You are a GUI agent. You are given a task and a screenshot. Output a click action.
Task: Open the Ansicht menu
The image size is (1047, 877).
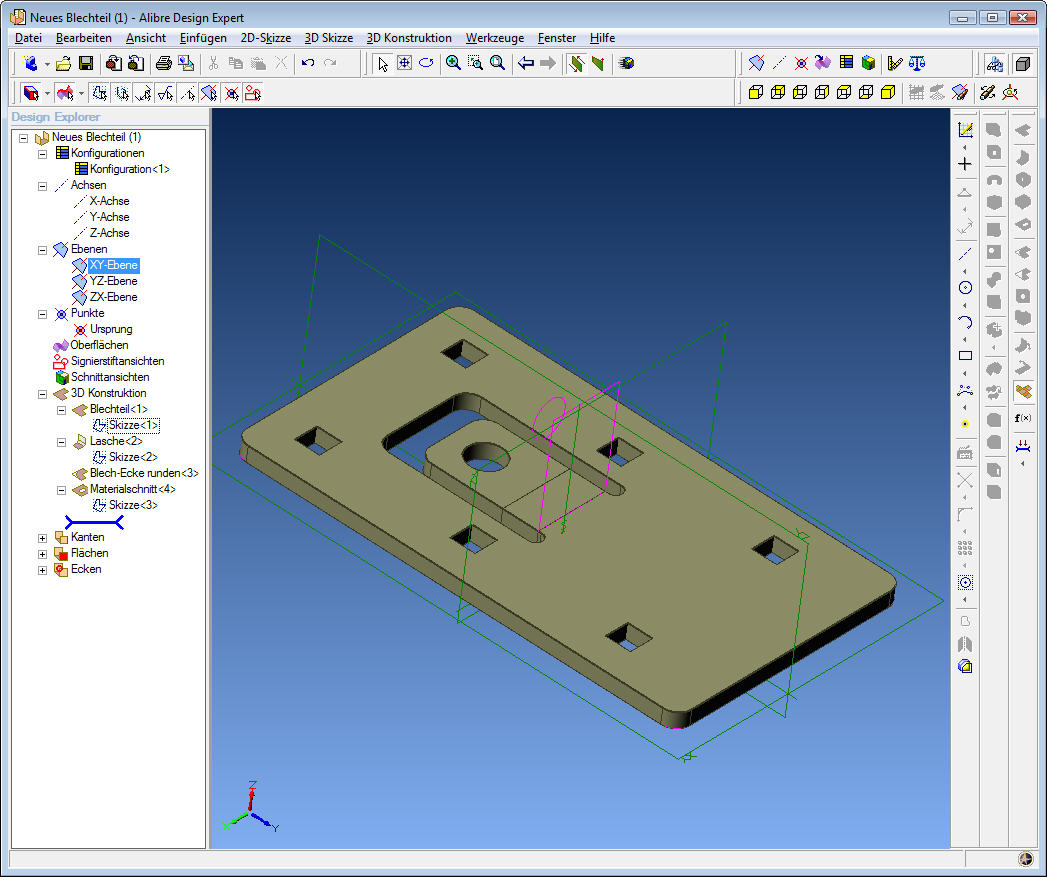coord(146,38)
